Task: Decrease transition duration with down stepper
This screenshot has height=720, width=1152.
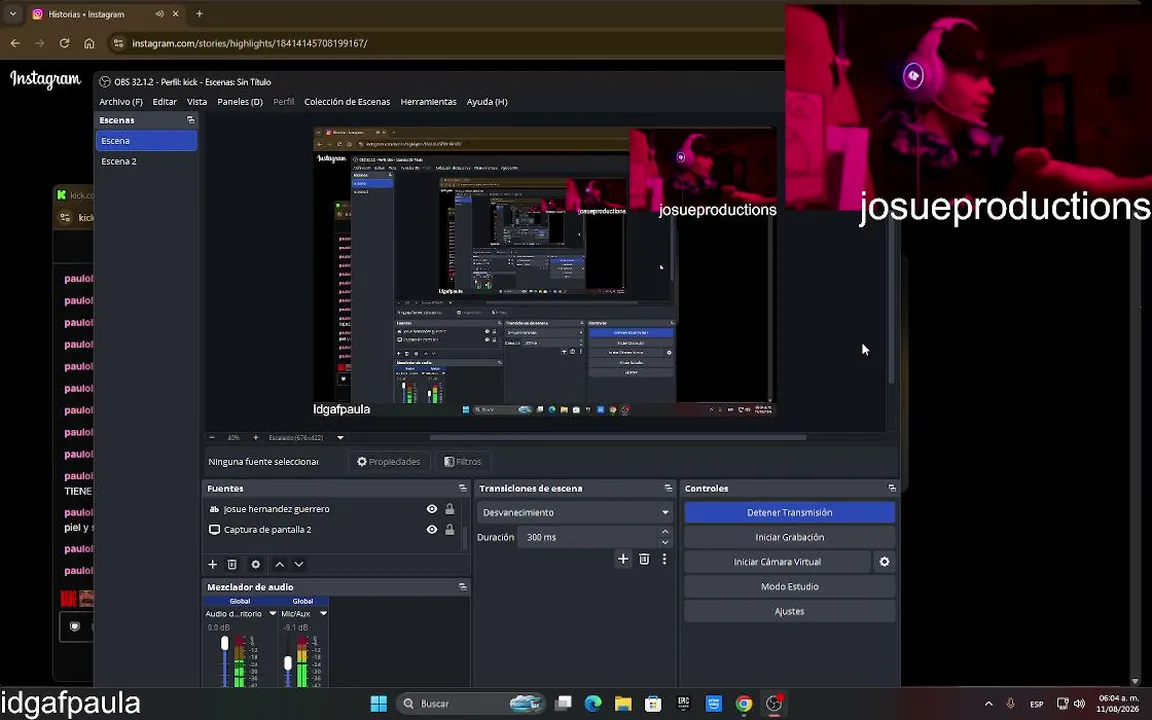Action: [665, 542]
